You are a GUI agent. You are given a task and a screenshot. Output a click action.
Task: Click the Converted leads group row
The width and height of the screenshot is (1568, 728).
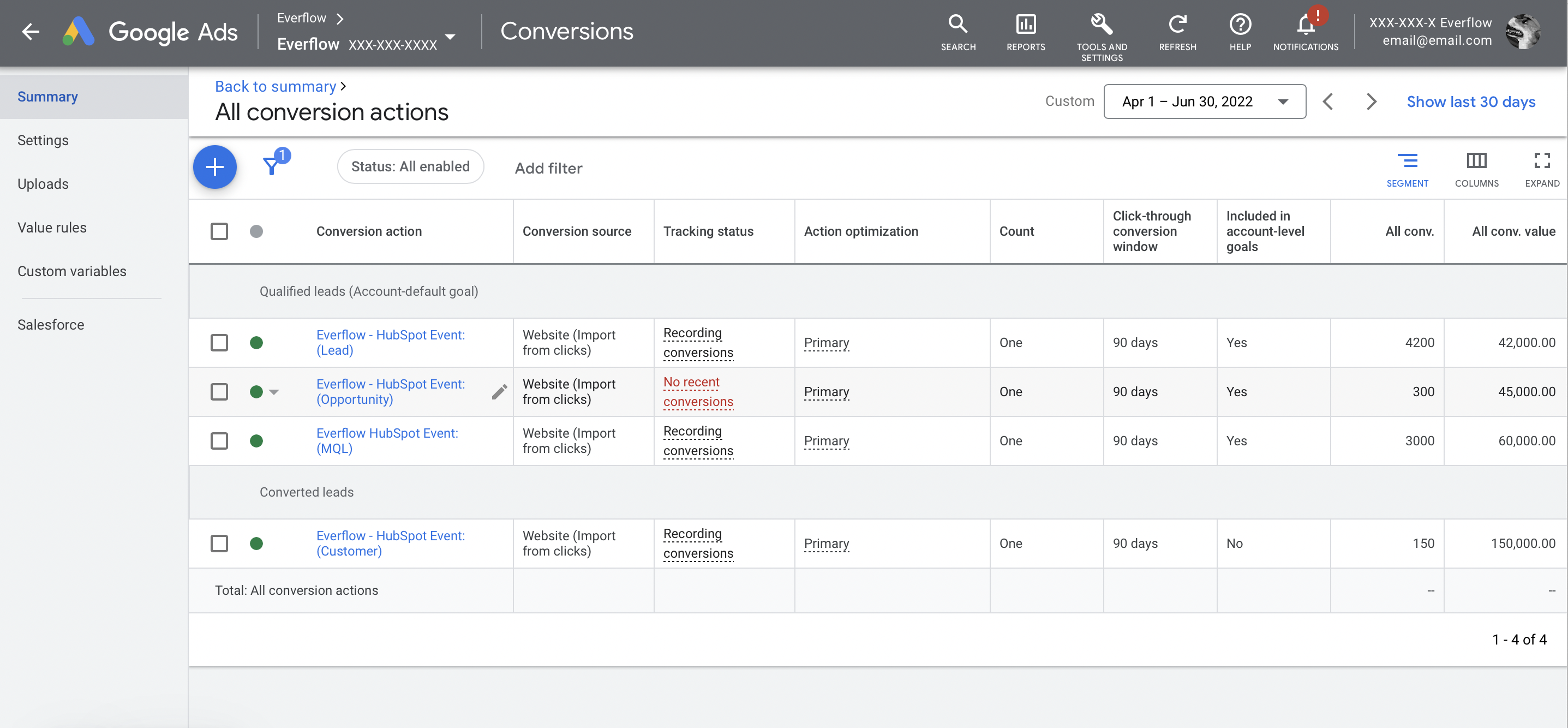[x=878, y=492]
